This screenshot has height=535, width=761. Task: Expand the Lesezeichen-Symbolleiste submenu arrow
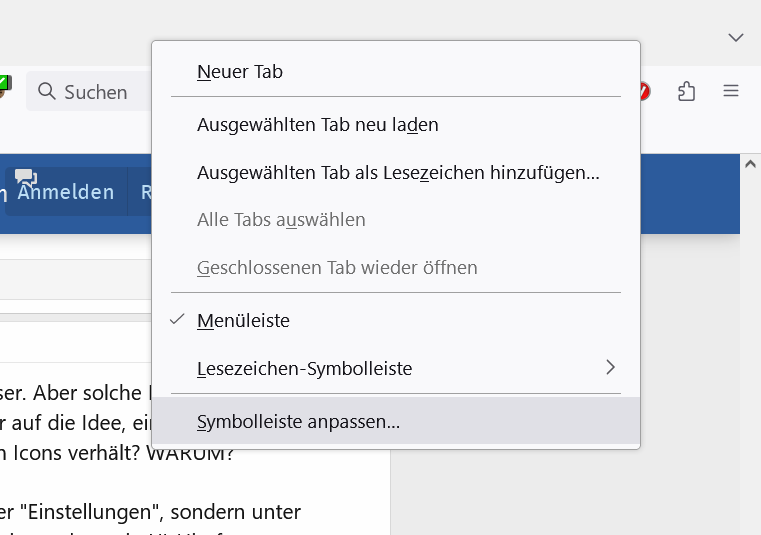tap(610, 368)
